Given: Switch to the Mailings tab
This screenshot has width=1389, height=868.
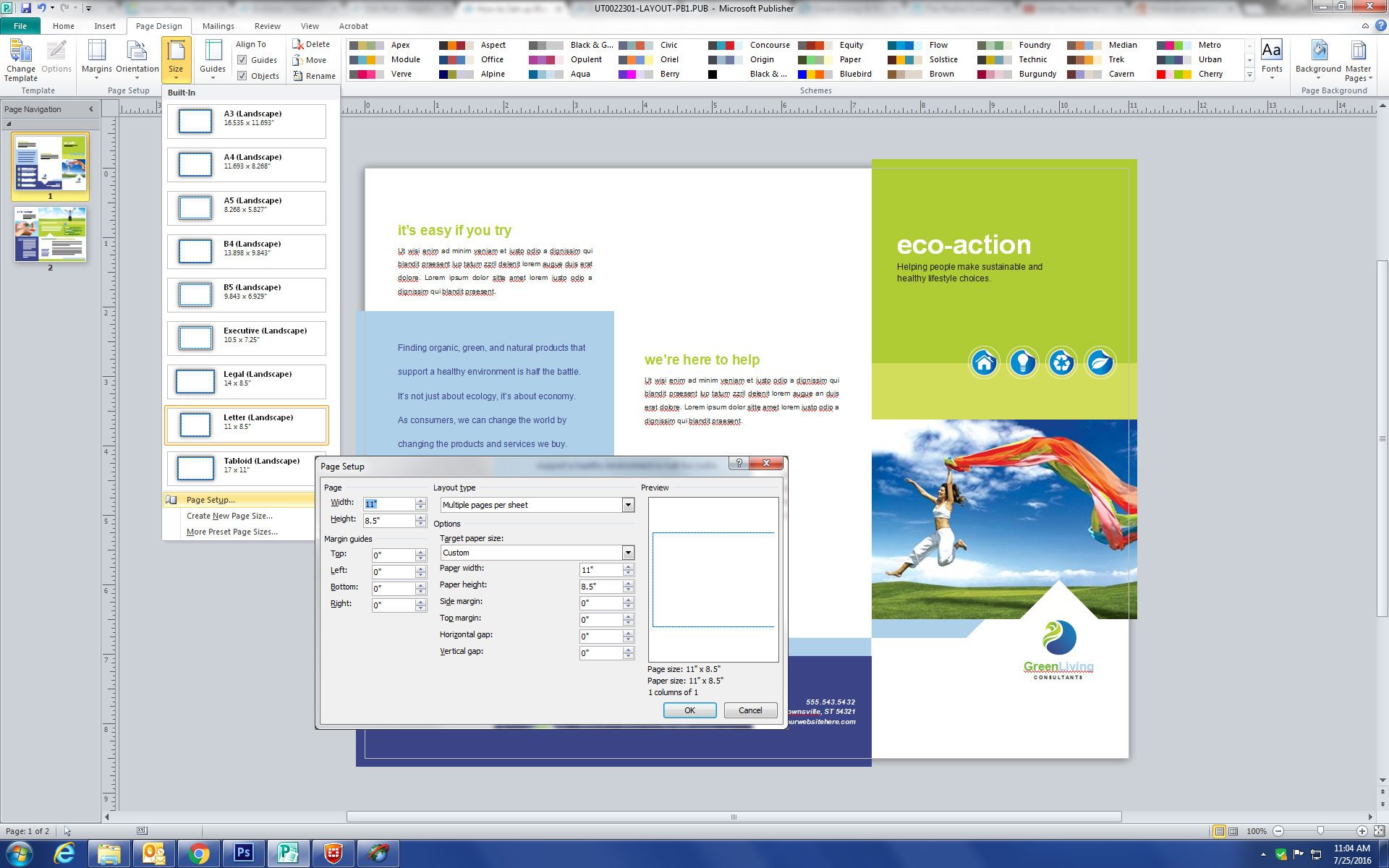Looking at the screenshot, I should pyautogui.click(x=218, y=26).
